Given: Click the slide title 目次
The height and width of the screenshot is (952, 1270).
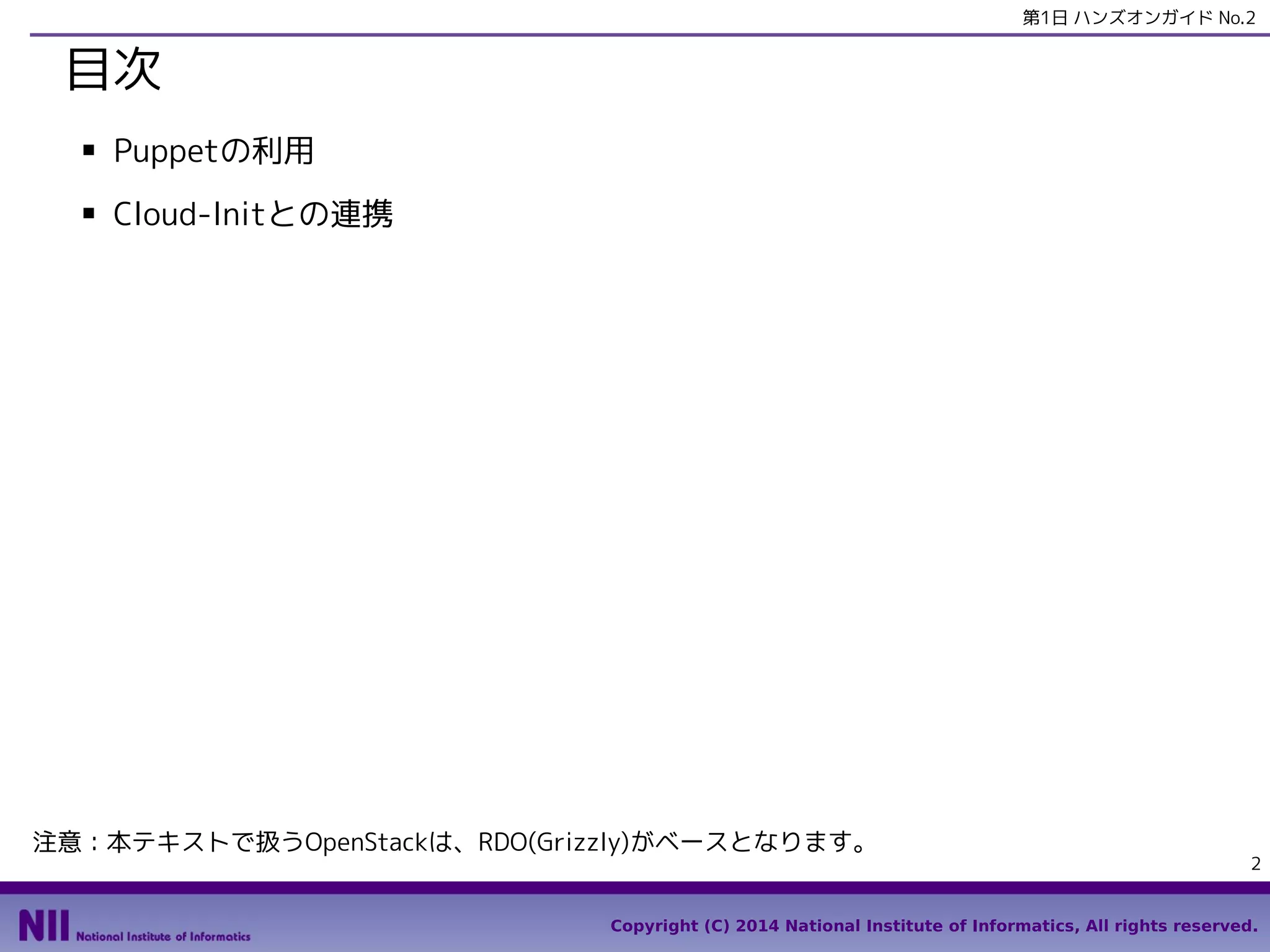Looking at the screenshot, I should coord(113,69).
